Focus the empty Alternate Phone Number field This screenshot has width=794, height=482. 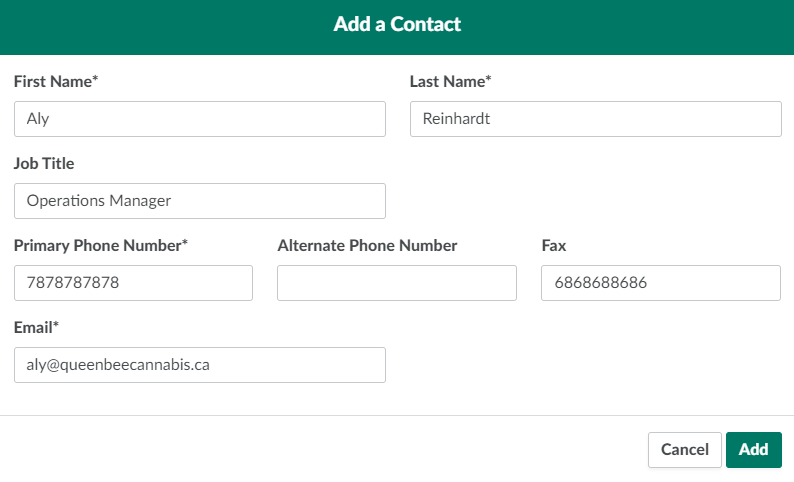tap(397, 283)
